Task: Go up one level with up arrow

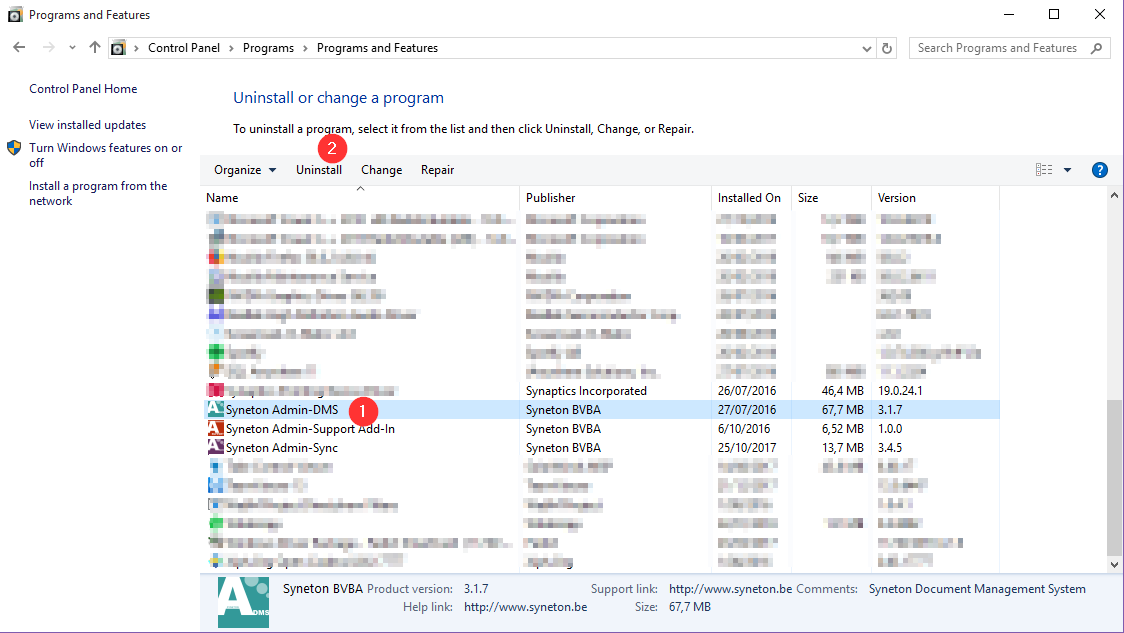Action: click(95, 48)
